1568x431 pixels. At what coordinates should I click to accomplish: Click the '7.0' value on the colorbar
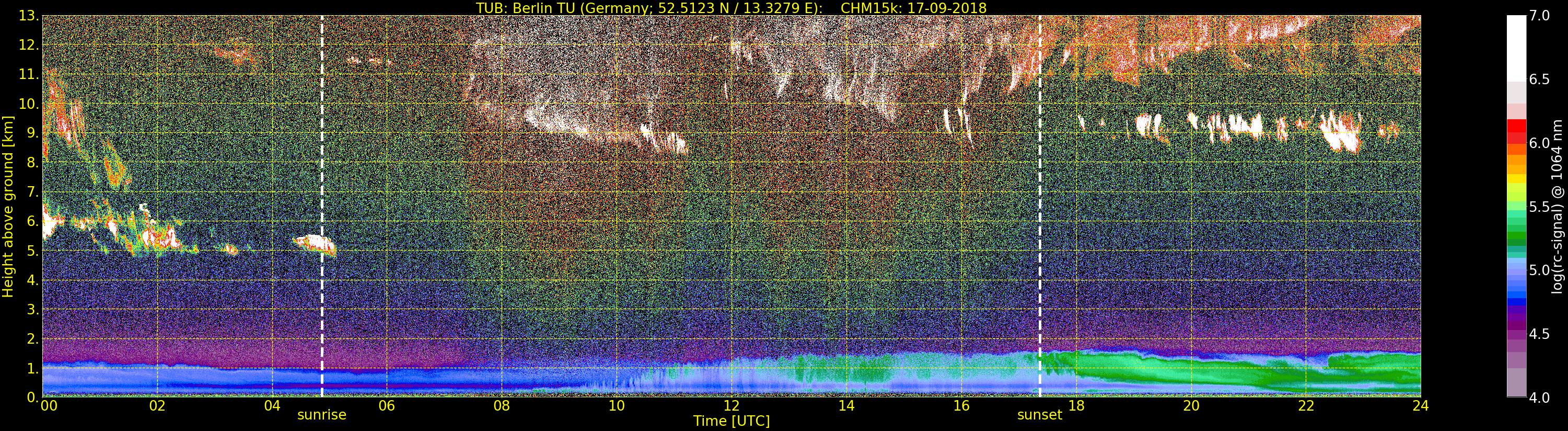[1539, 16]
